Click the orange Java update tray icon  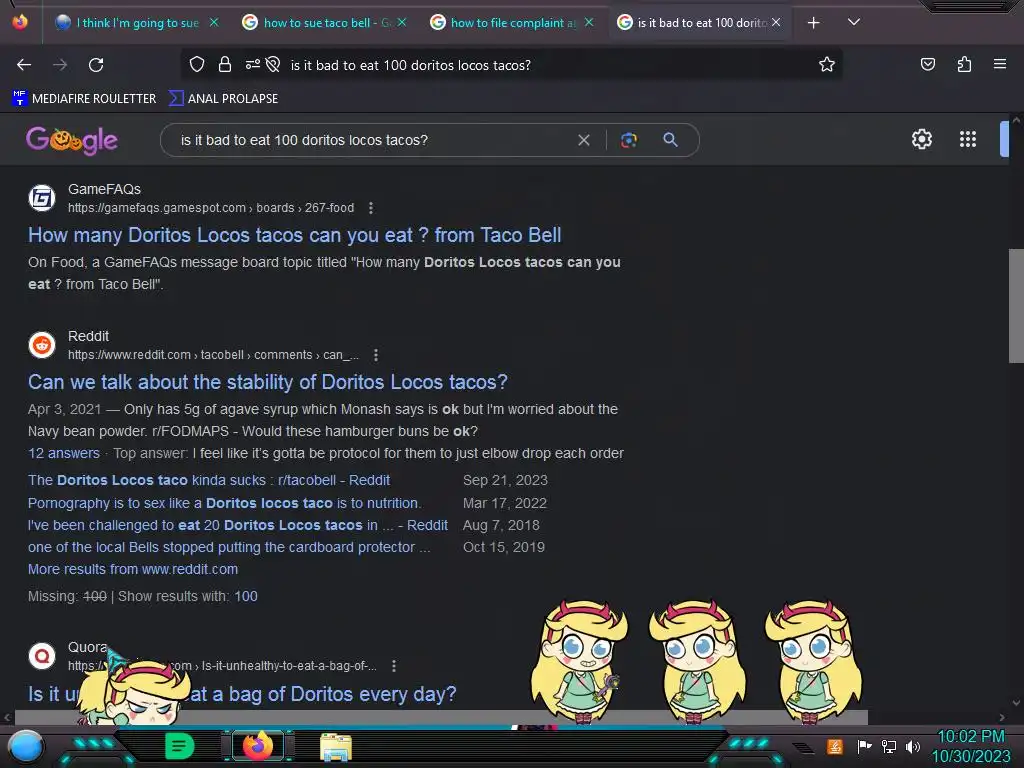click(834, 746)
